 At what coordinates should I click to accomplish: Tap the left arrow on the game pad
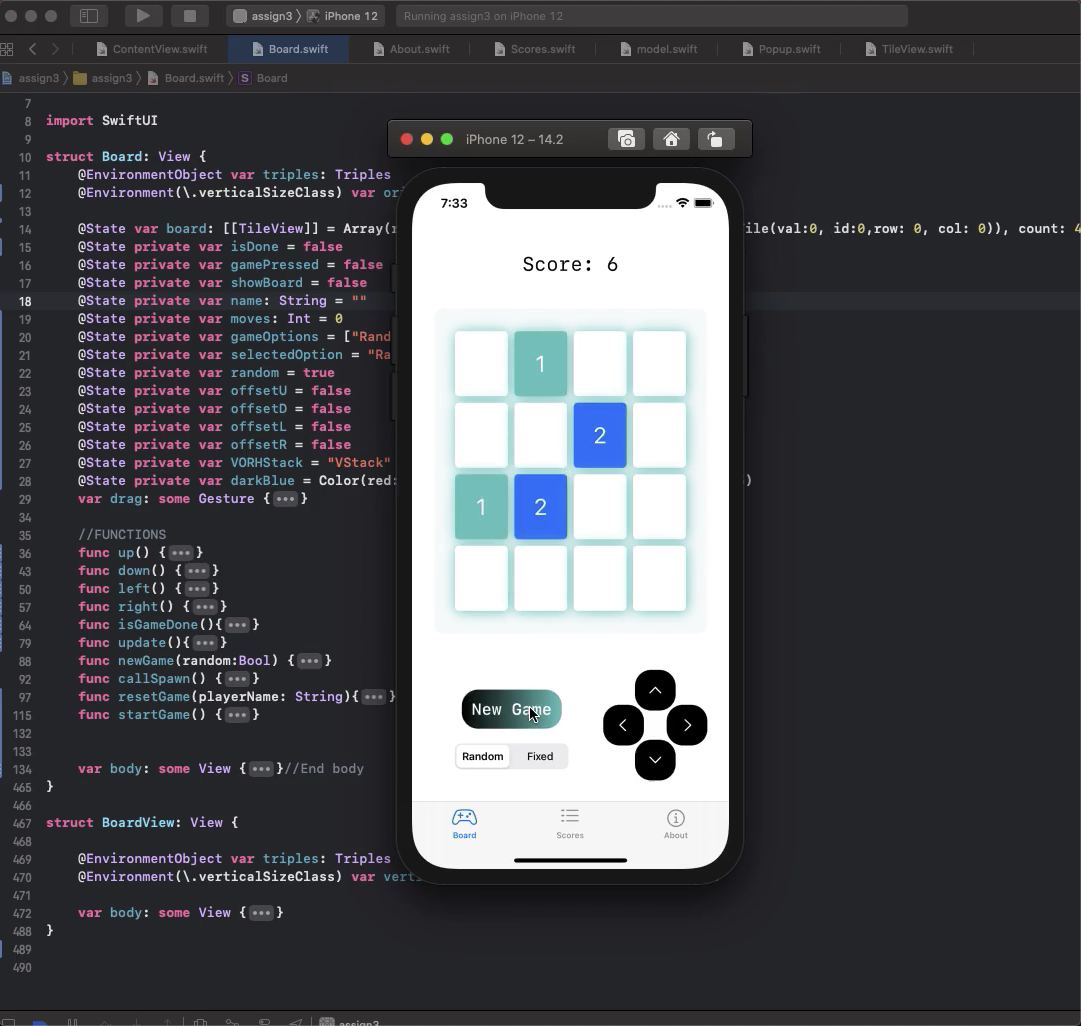(623, 725)
